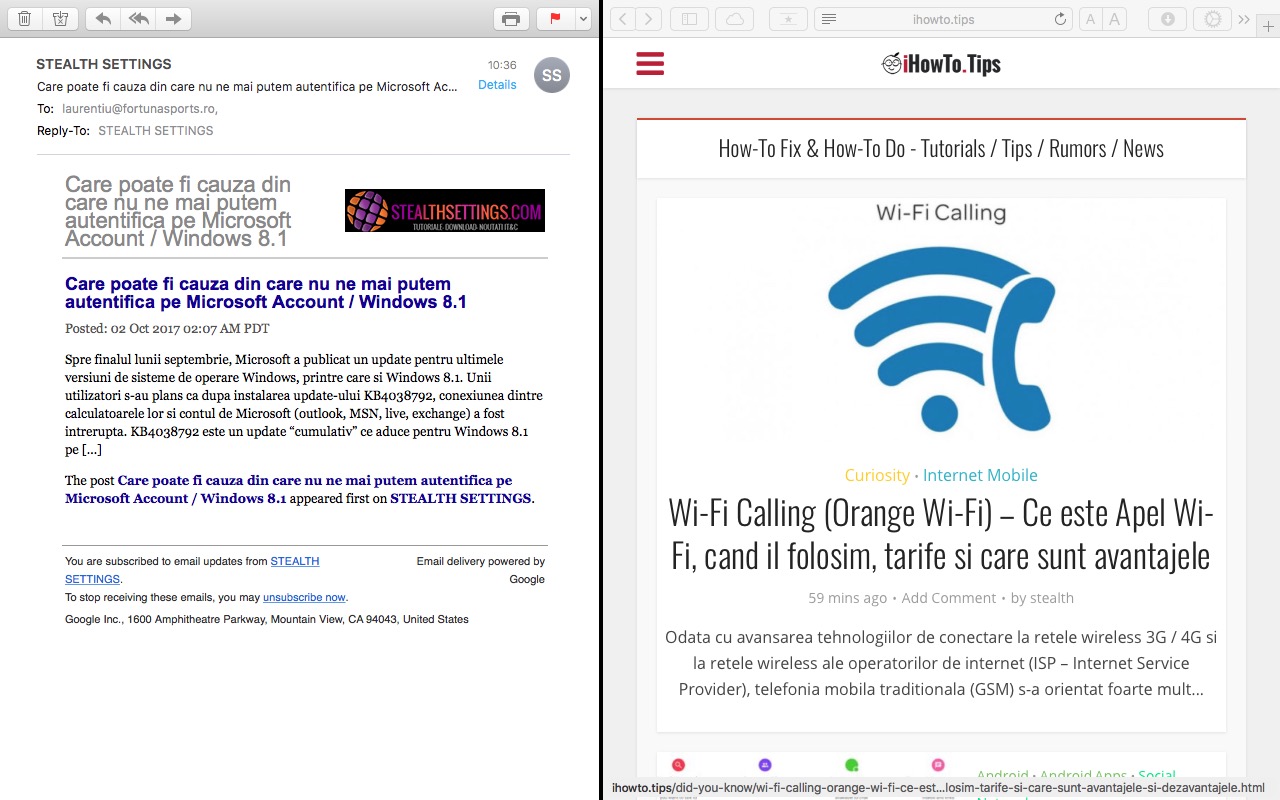Print the email from the Mail toolbar

tap(511, 19)
